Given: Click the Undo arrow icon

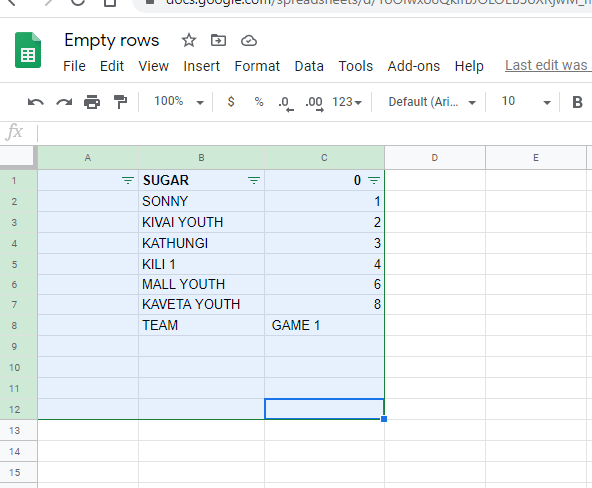Looking at the screenshot, I should pos(35,102).
